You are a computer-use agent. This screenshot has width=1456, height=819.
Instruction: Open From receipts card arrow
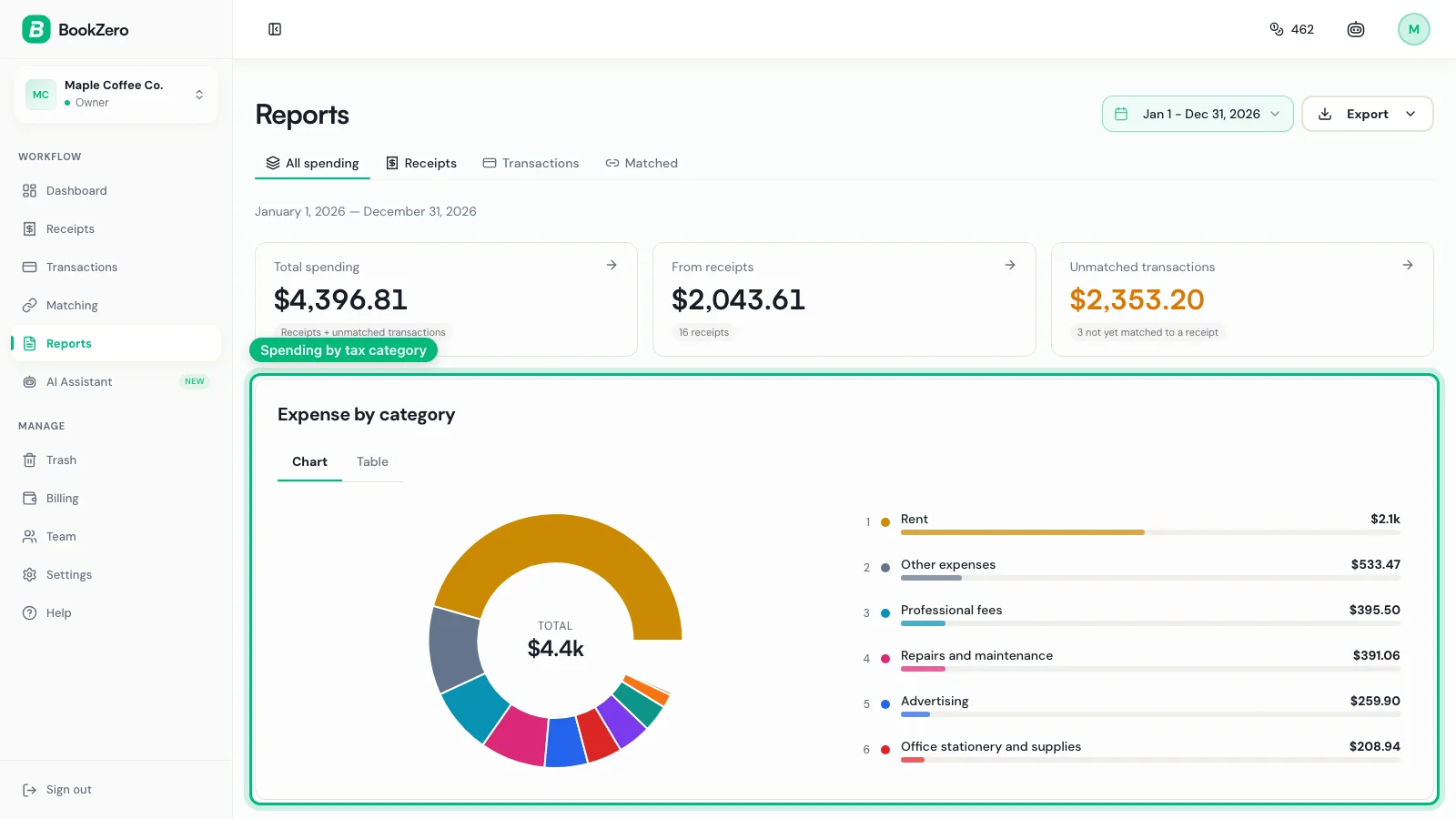(x=1010, y=265)
